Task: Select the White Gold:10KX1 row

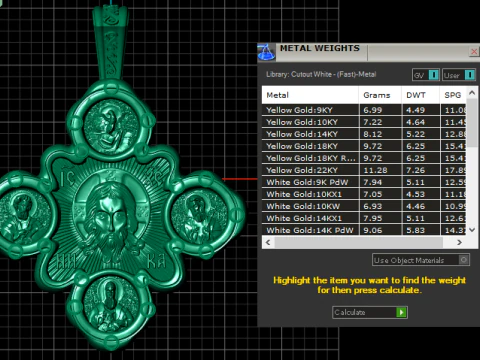Action: pyautogui.click(x=364, y=194)
